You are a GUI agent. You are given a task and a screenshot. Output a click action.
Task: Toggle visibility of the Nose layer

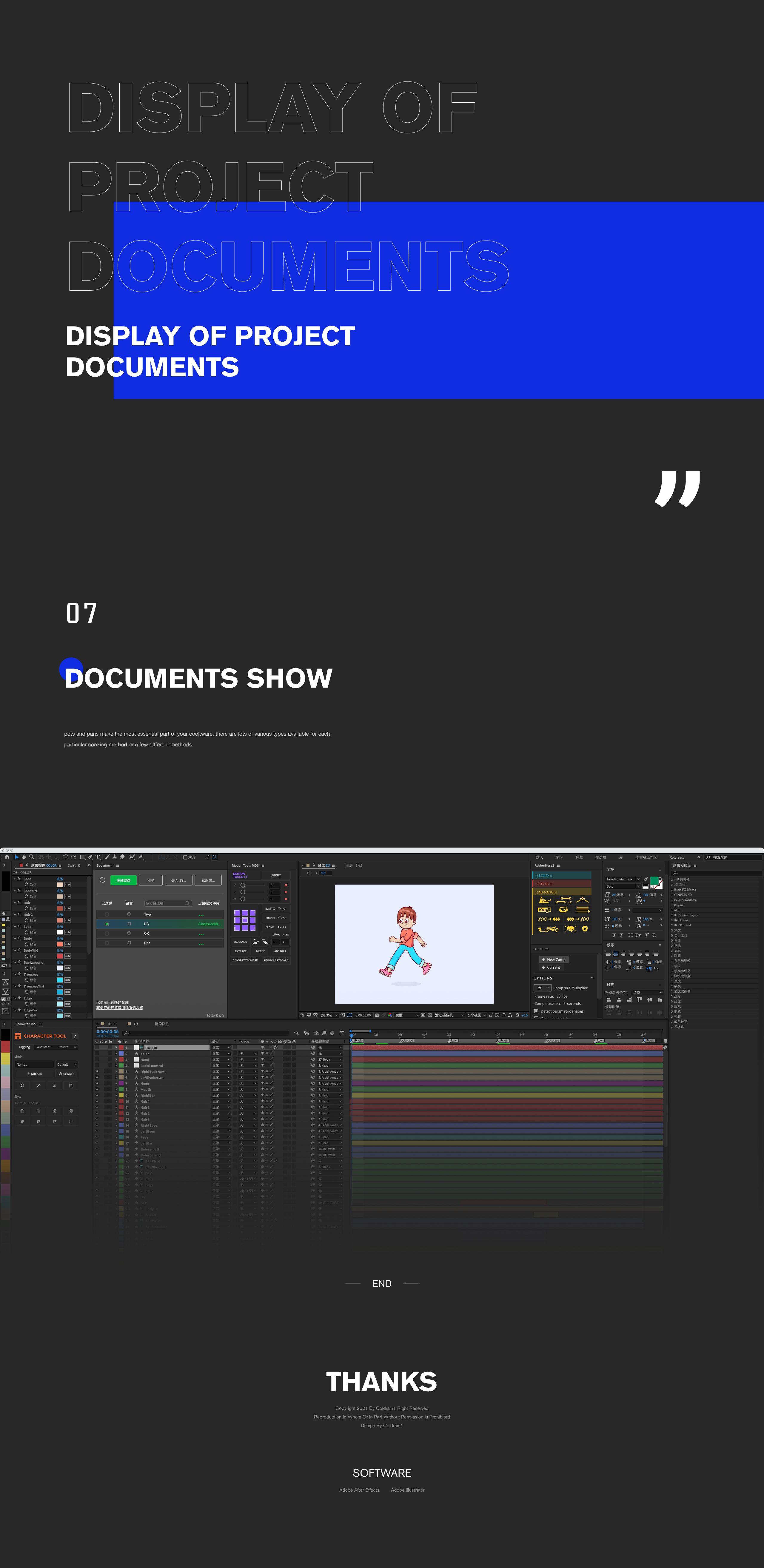pos(97,1083)
